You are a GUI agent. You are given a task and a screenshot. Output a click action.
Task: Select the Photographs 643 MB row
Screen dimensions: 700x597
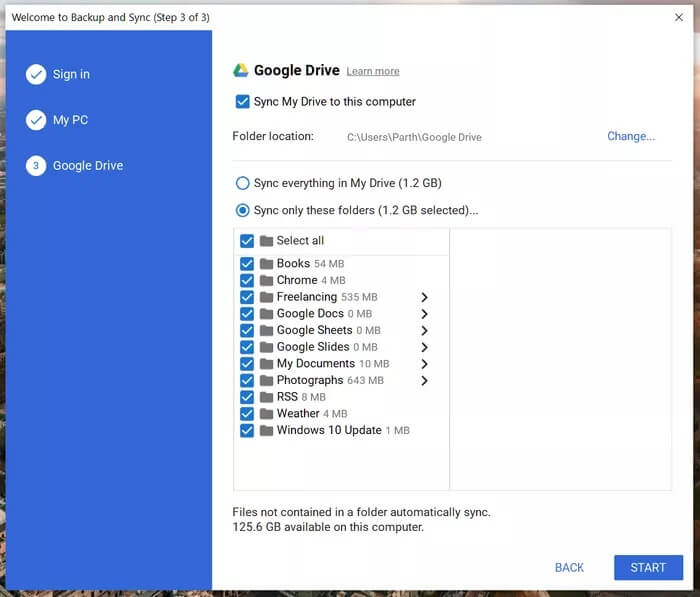342,380
